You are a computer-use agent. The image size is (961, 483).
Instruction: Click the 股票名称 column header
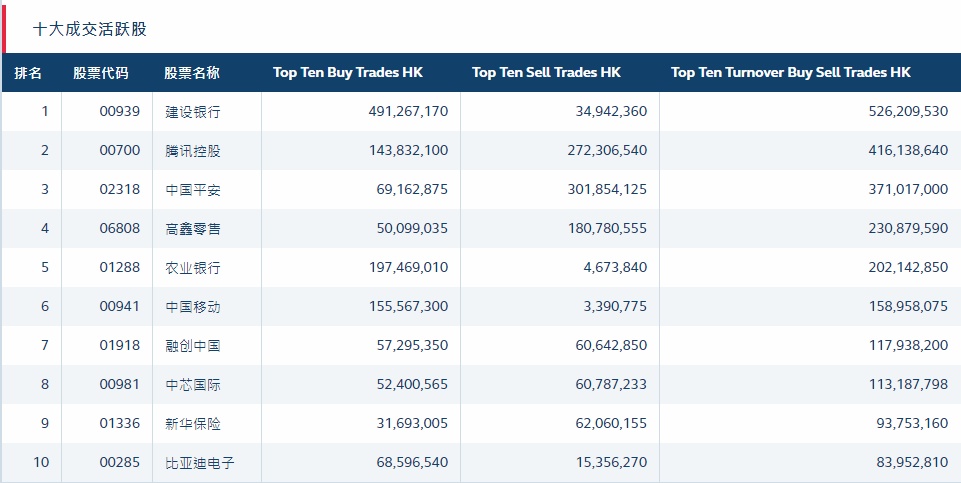click(x=192, y=73)
